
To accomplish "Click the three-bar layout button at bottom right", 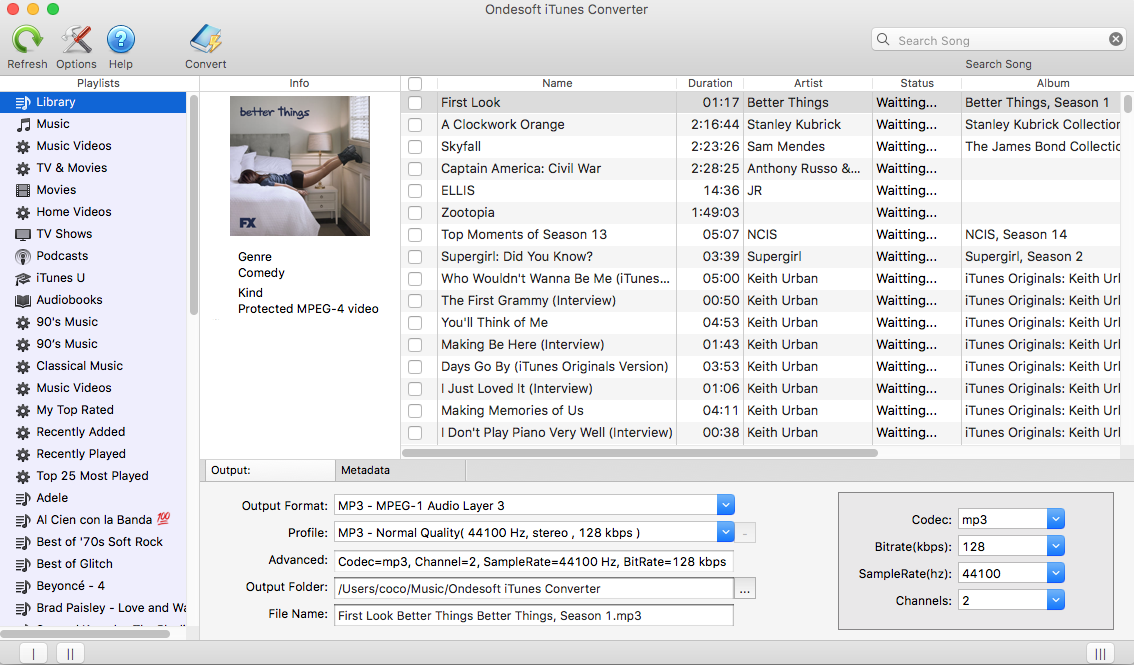I will tap(1100, 653).
